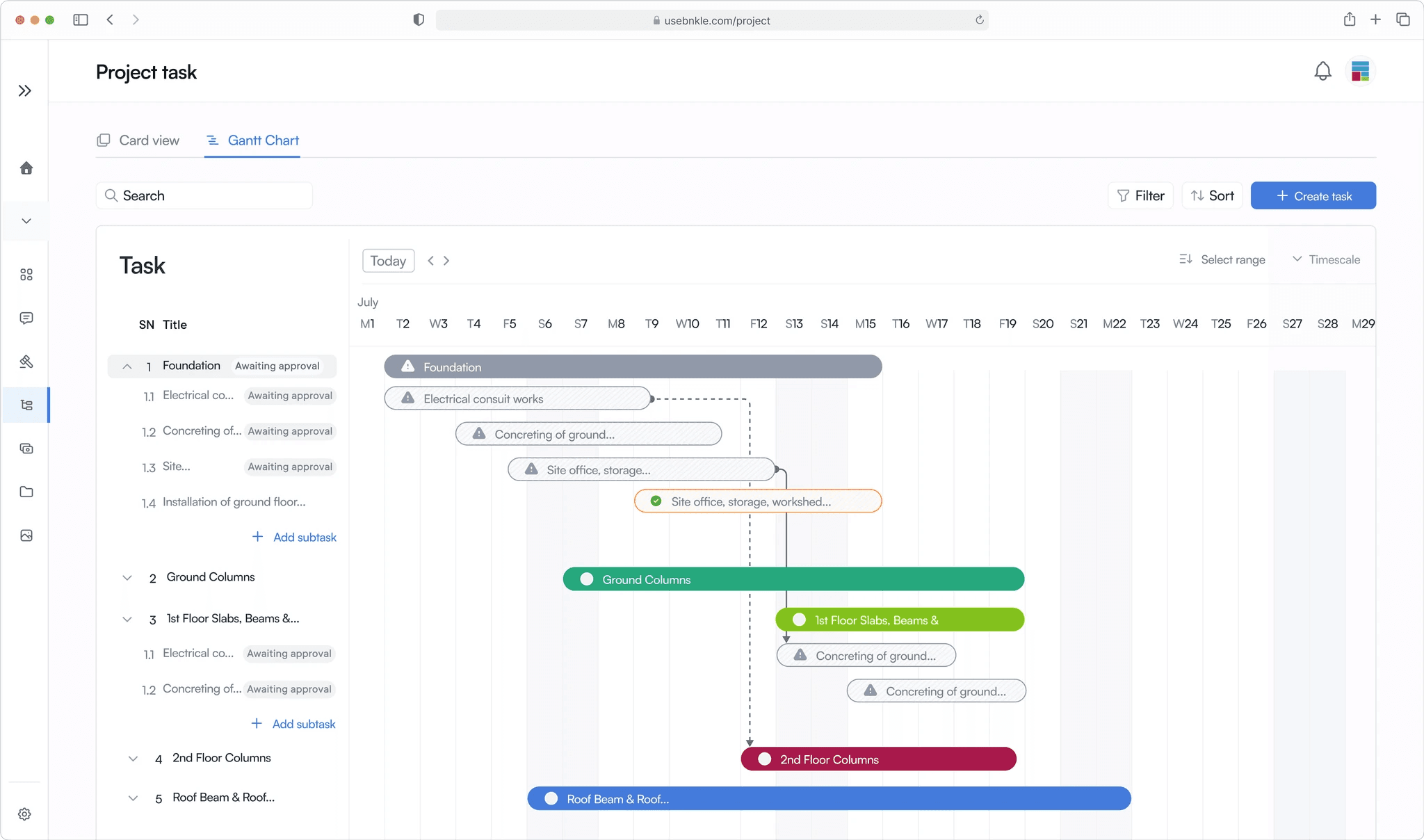Viewport: 1424px width, 840px height.
Task: Collapse the Foundation task row
Action: pyautogui.click(x=127, y=366)
